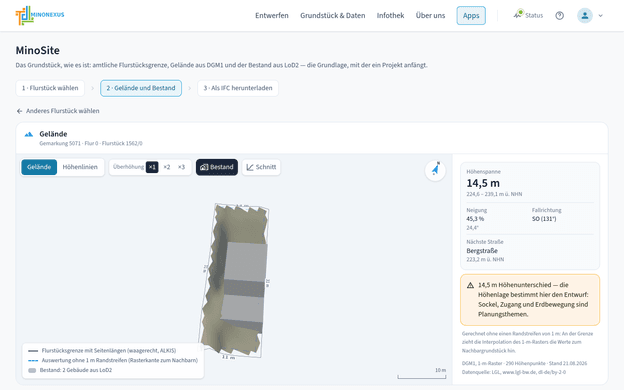Click Anderes Flurstück wählen link

click(63, 111)
